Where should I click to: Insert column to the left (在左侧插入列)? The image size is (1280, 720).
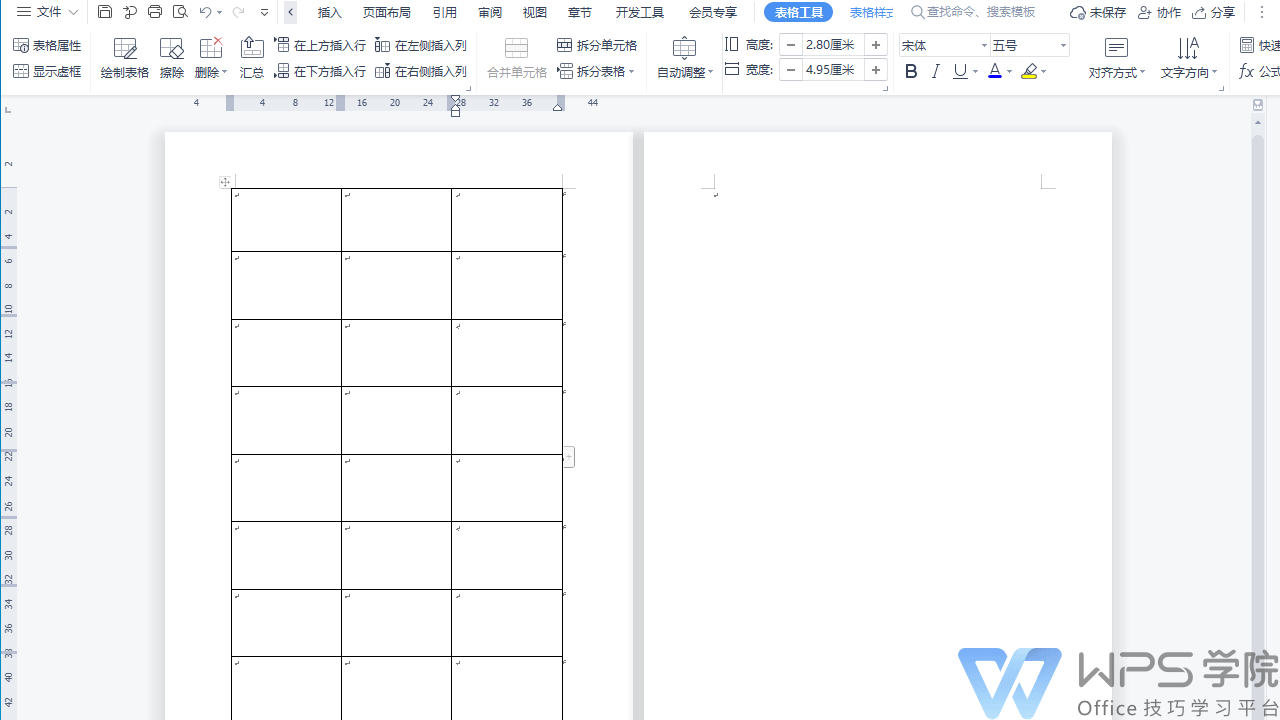421,46
